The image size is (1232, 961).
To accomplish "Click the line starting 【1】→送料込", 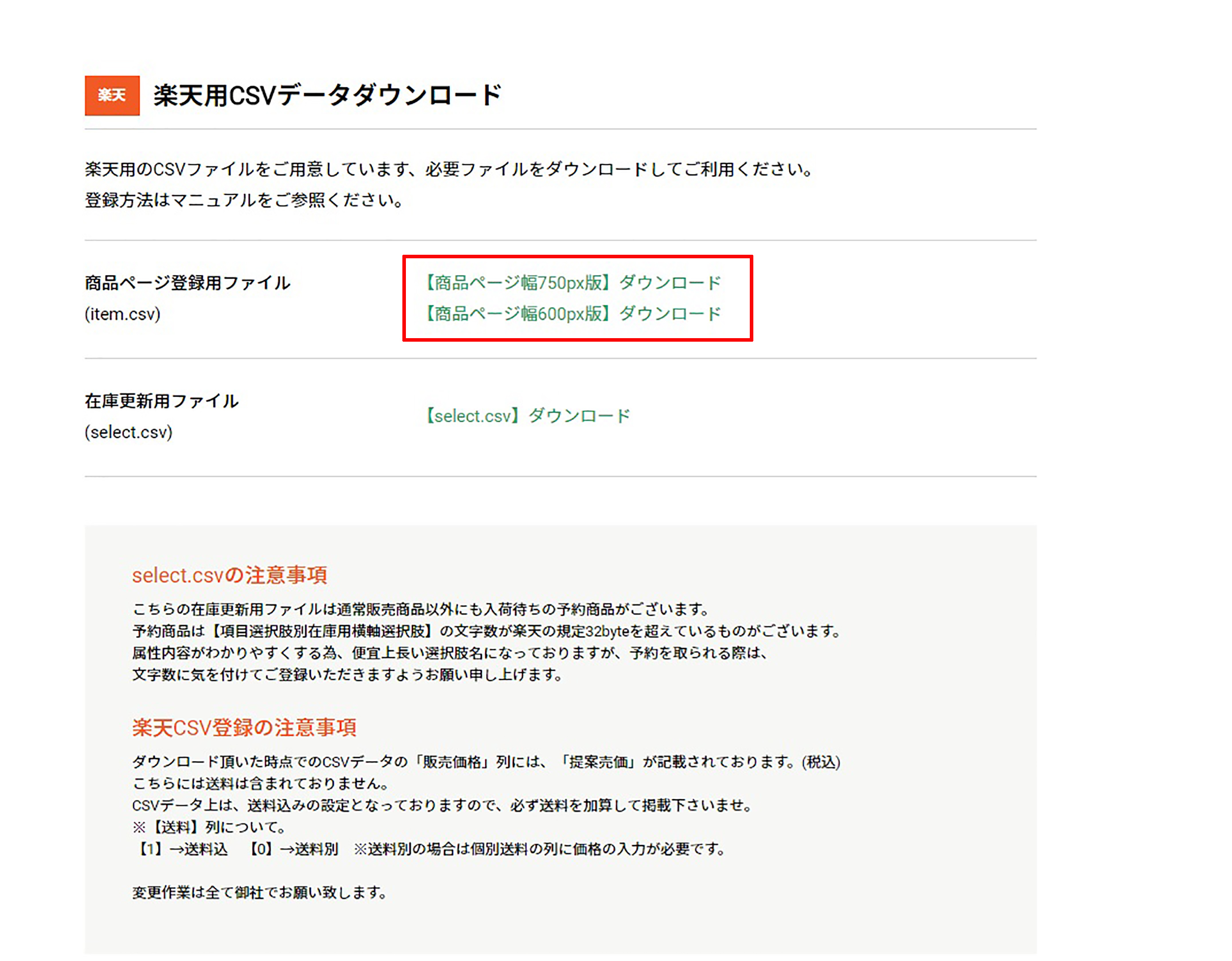I will 430,849.
